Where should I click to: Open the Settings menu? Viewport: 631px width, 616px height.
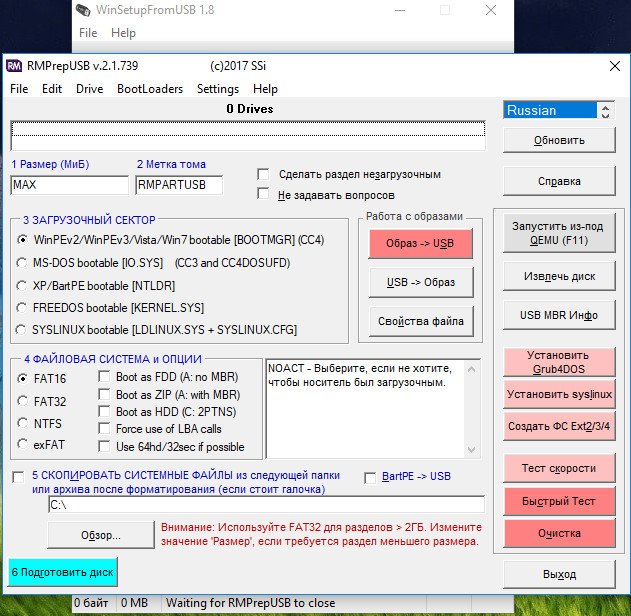point(217,89)
